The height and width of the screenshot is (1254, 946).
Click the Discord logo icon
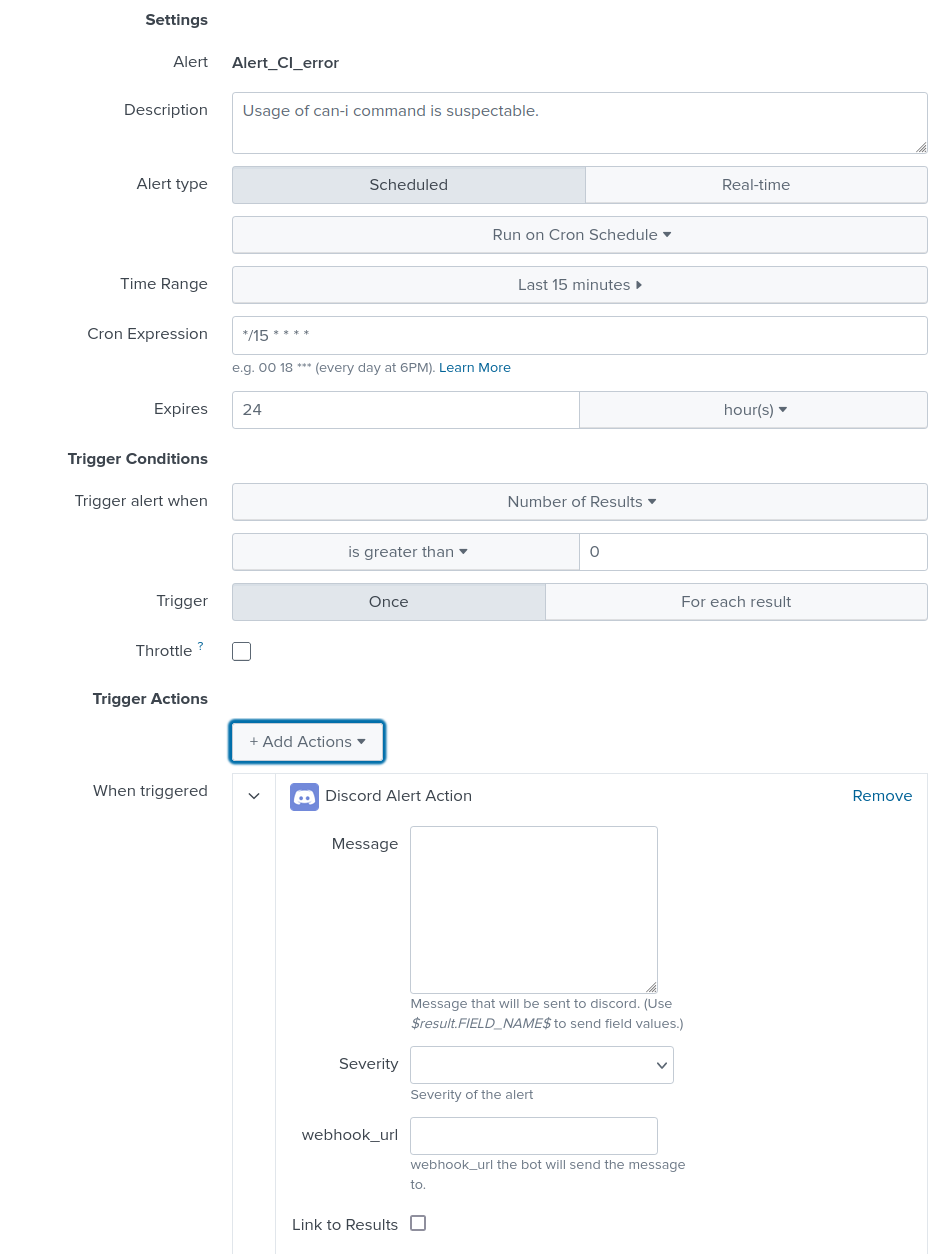(x=304, y=796)
